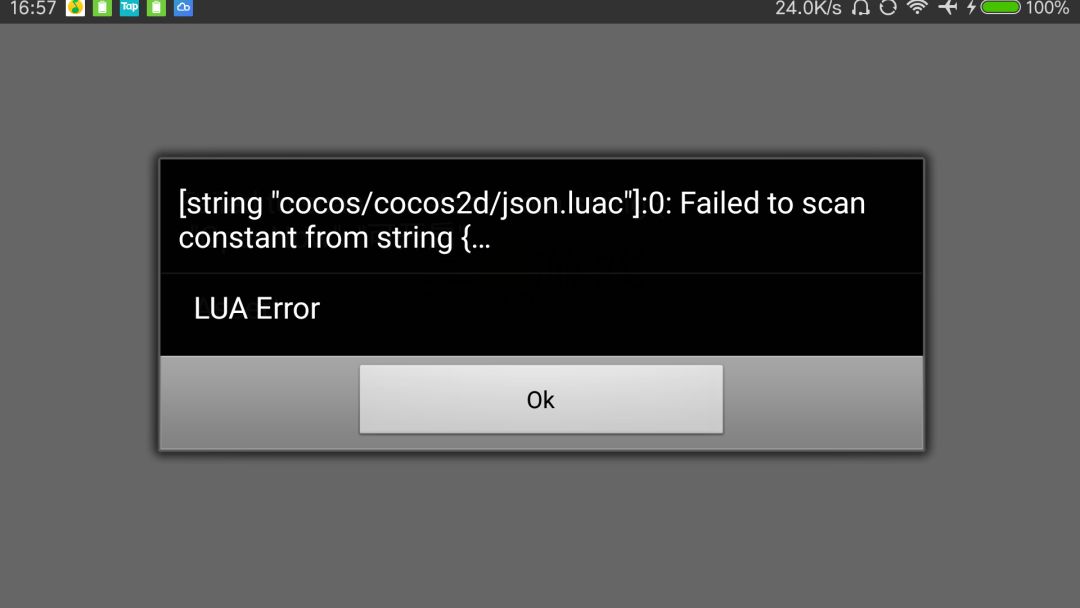
Task: Click the json.luac error message text
Action: [x=521, y=220]
